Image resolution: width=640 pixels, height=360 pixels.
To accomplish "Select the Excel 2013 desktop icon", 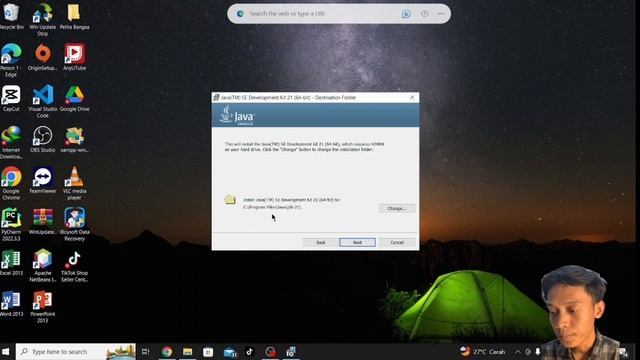I will pyautogui.click(x=11, y=263).
